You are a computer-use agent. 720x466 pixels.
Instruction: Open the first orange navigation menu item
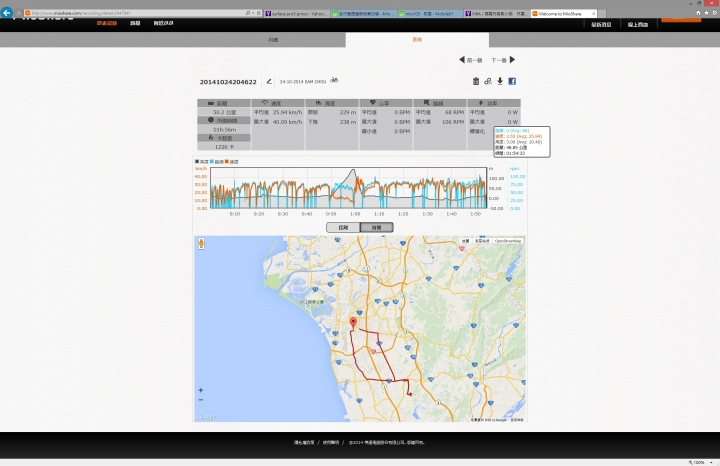coord(107,23)
